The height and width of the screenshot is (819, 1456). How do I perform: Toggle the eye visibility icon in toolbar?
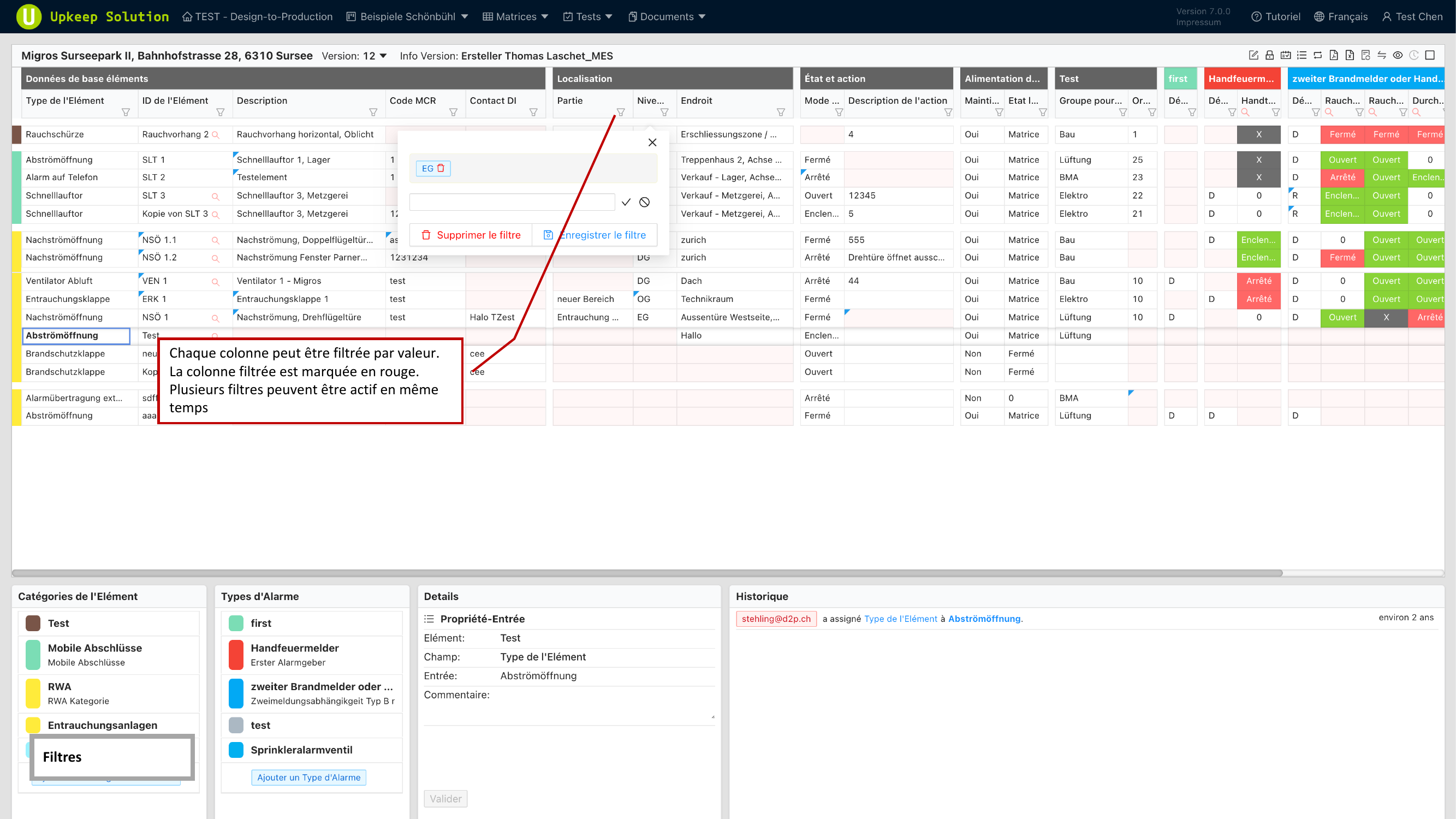[x=1398, y=55]
